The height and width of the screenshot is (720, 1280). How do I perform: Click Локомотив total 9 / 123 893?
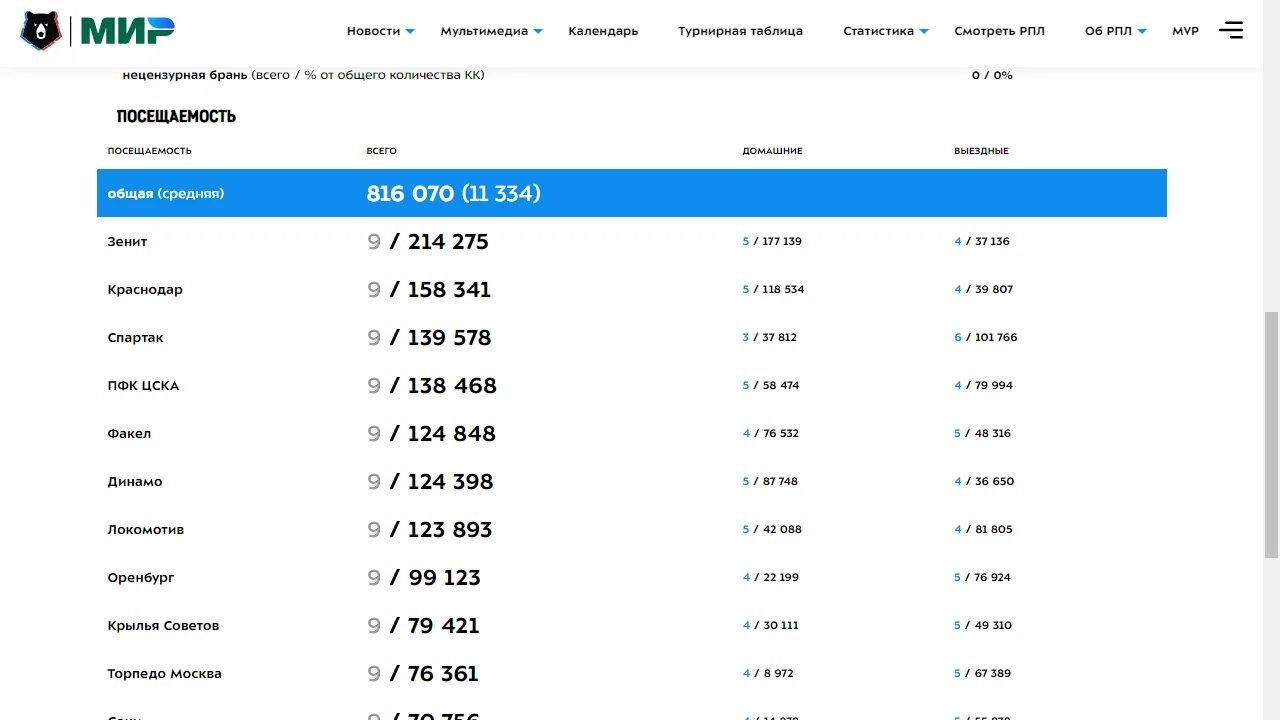pos(430,529)
